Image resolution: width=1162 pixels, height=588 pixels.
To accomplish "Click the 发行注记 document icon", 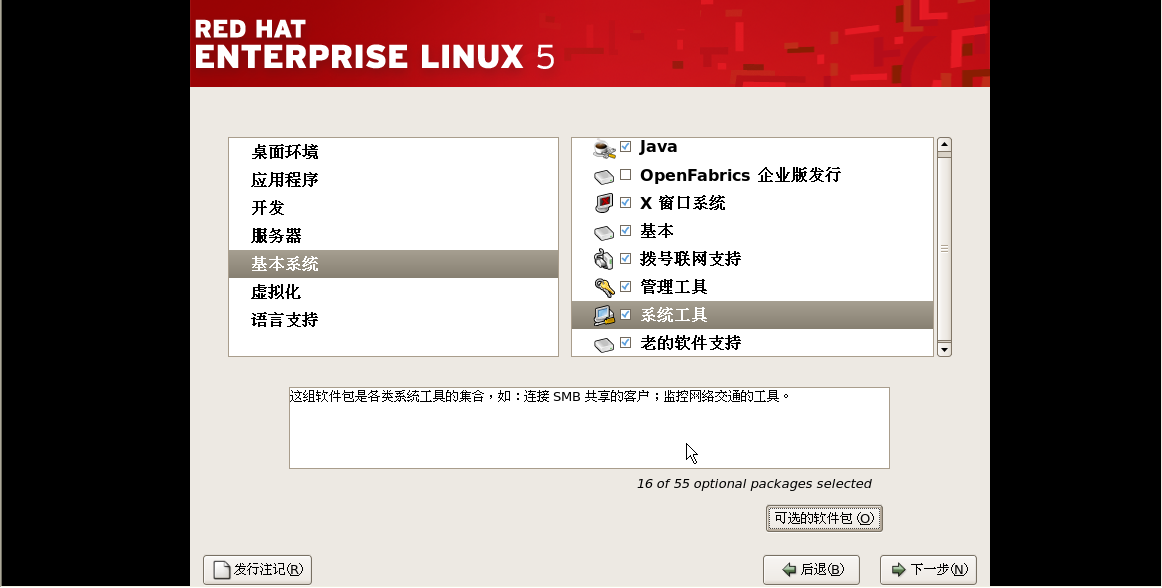I will pyautogui.click(x=220, y=569).
